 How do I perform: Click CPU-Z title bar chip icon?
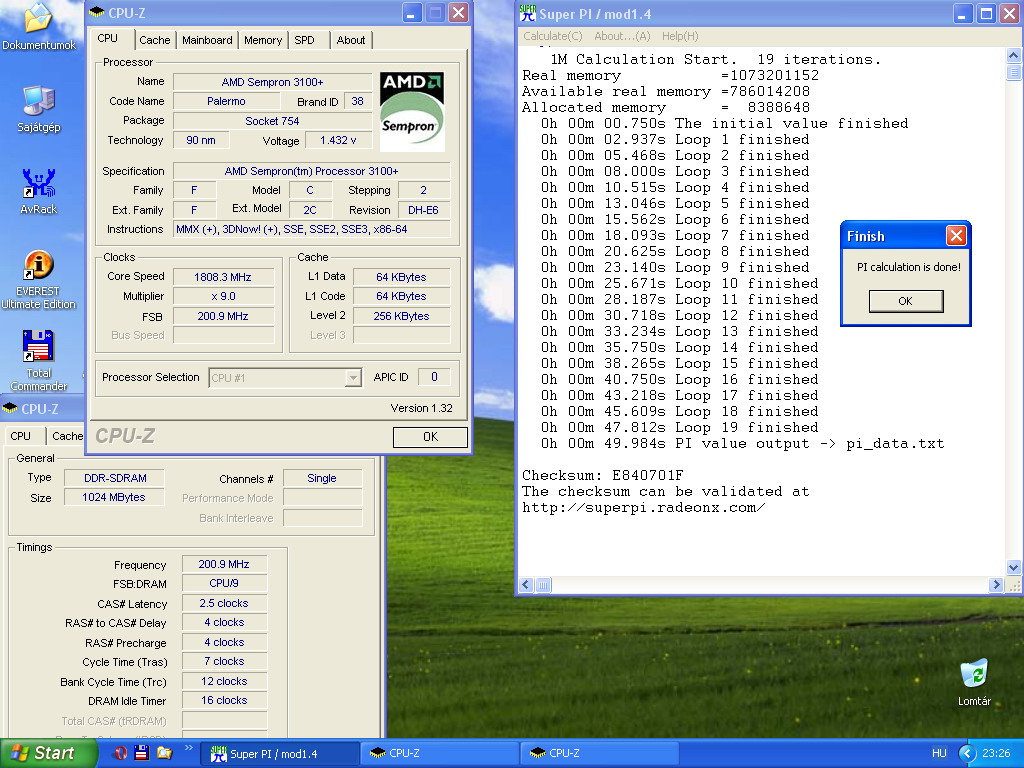pos(96,12)
